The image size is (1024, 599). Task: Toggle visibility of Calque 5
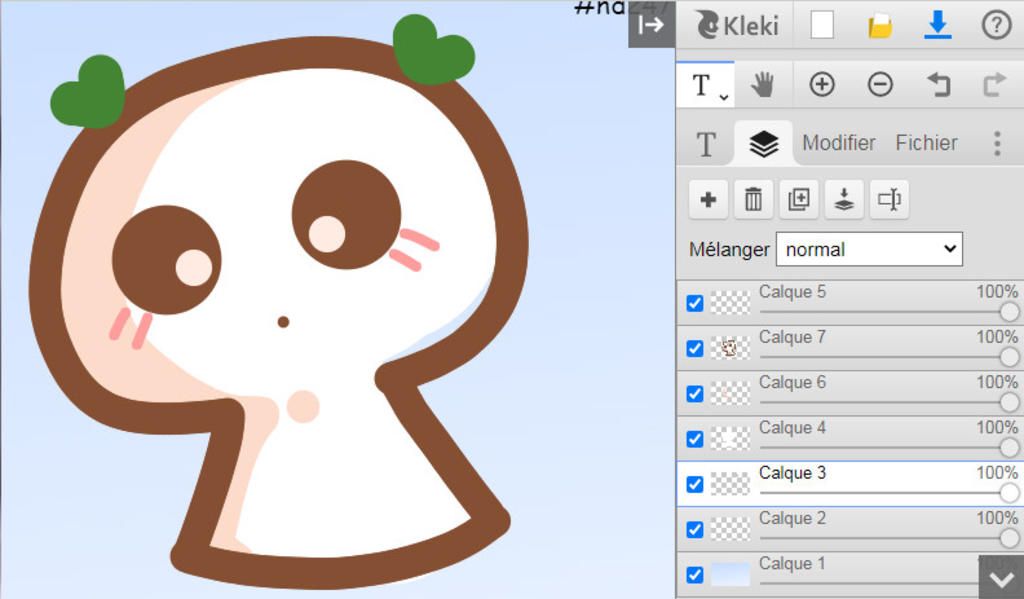tap(695, 303)
